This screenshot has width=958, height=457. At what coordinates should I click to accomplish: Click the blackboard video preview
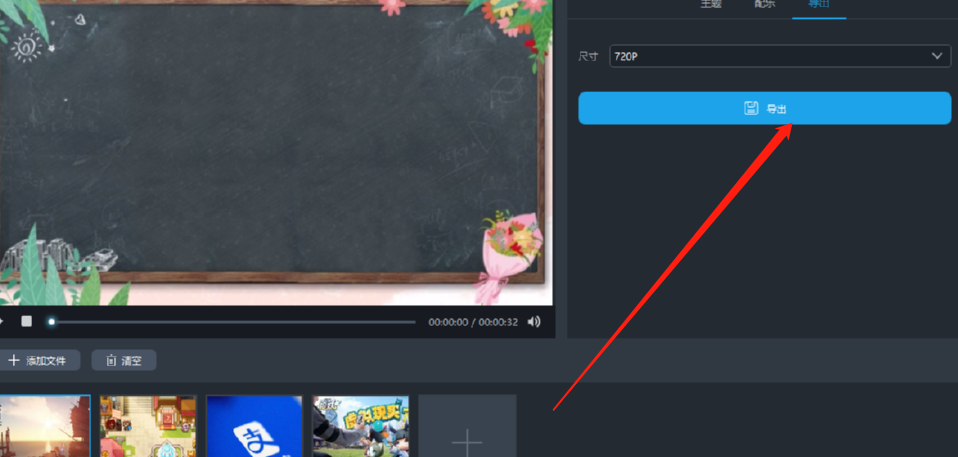coord(276,153)
